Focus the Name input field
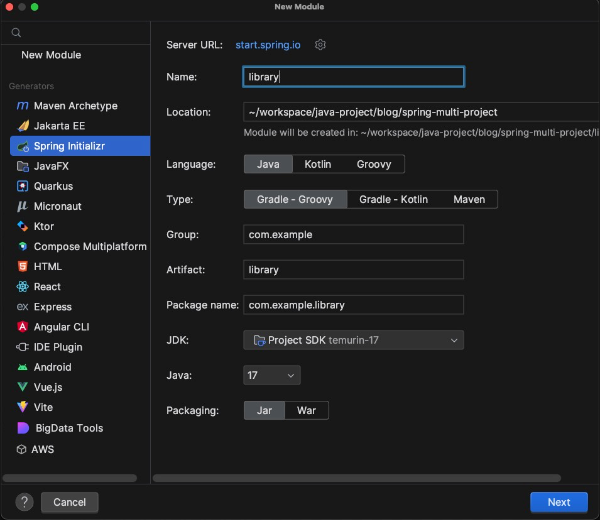 pyautogui.click(x=354, y=77)
